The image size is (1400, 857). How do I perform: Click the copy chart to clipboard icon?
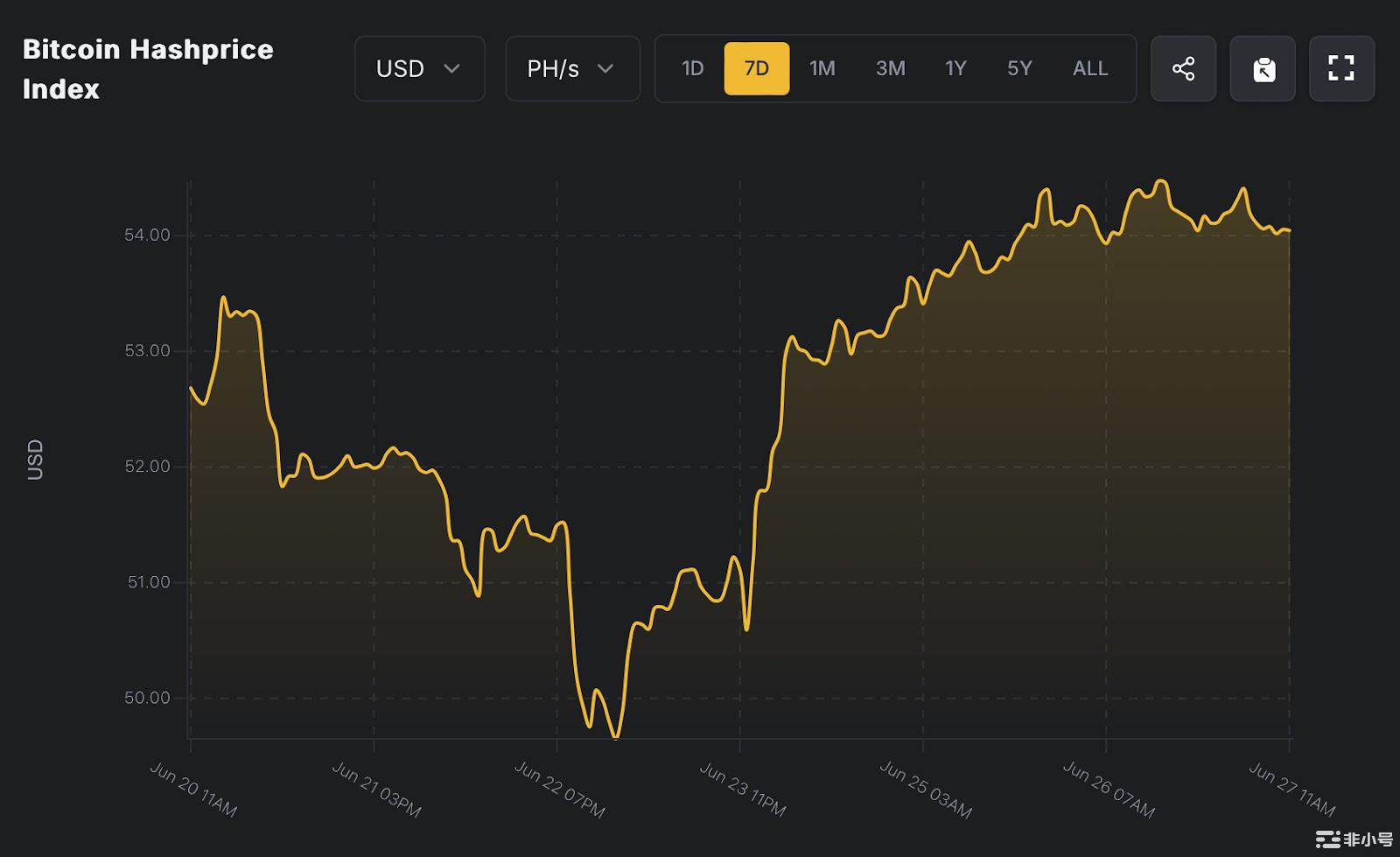(1263, 68)
